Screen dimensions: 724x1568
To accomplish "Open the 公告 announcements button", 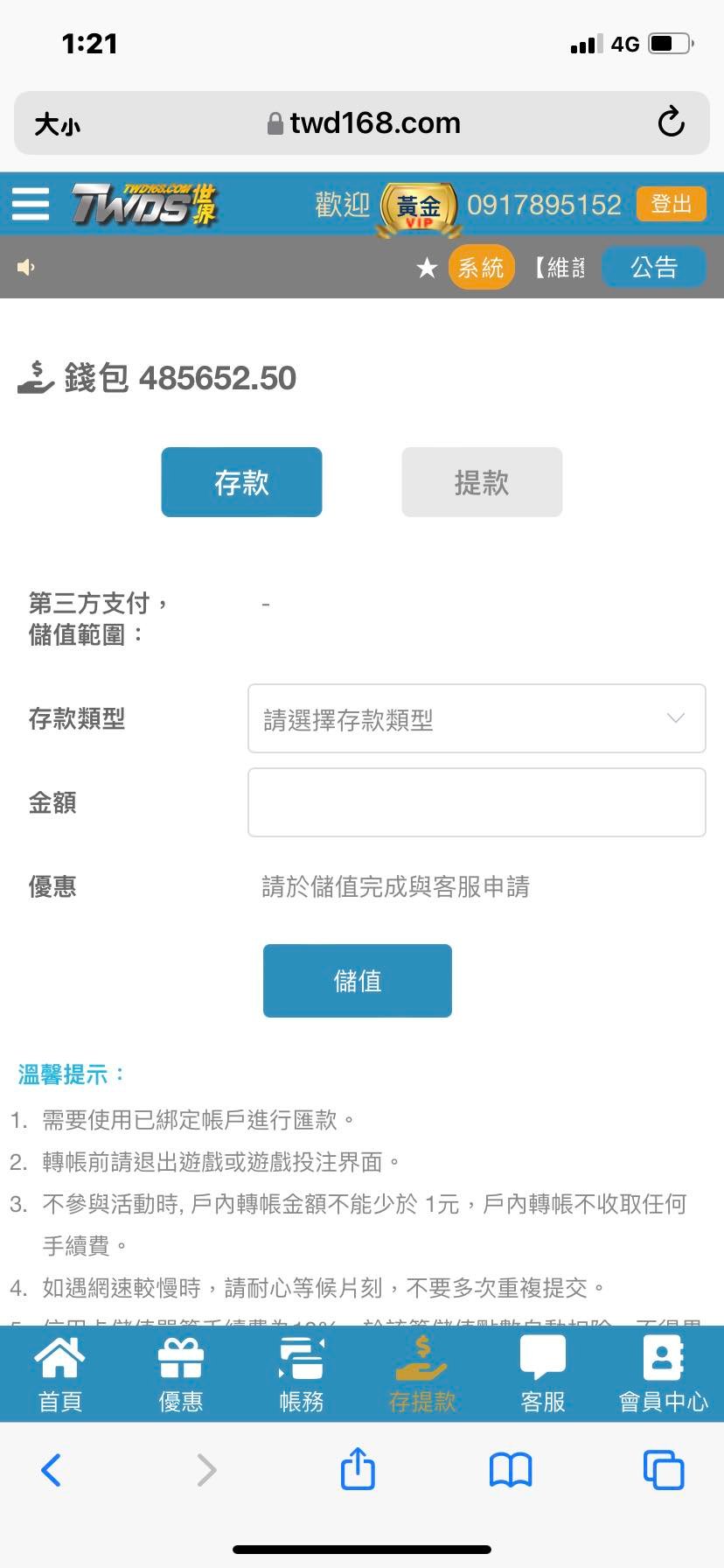I will coord(654,267).
